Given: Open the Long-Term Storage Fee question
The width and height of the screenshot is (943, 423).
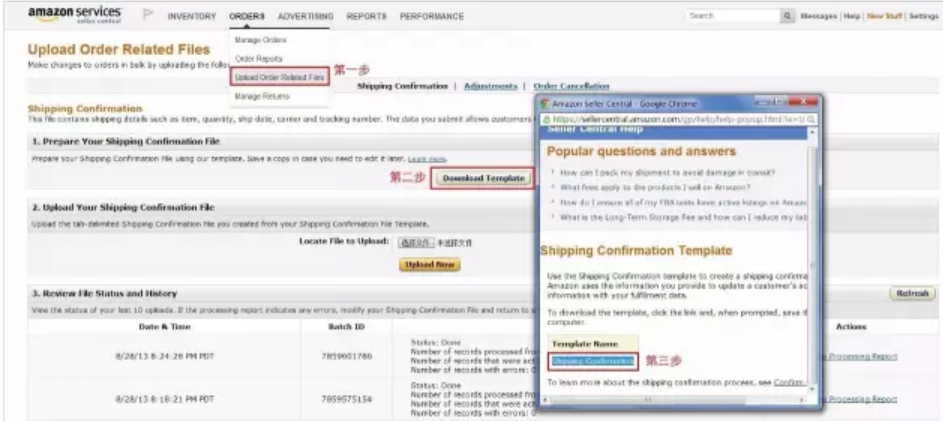Looking at the screenshot, I should [x=683, y=218].
